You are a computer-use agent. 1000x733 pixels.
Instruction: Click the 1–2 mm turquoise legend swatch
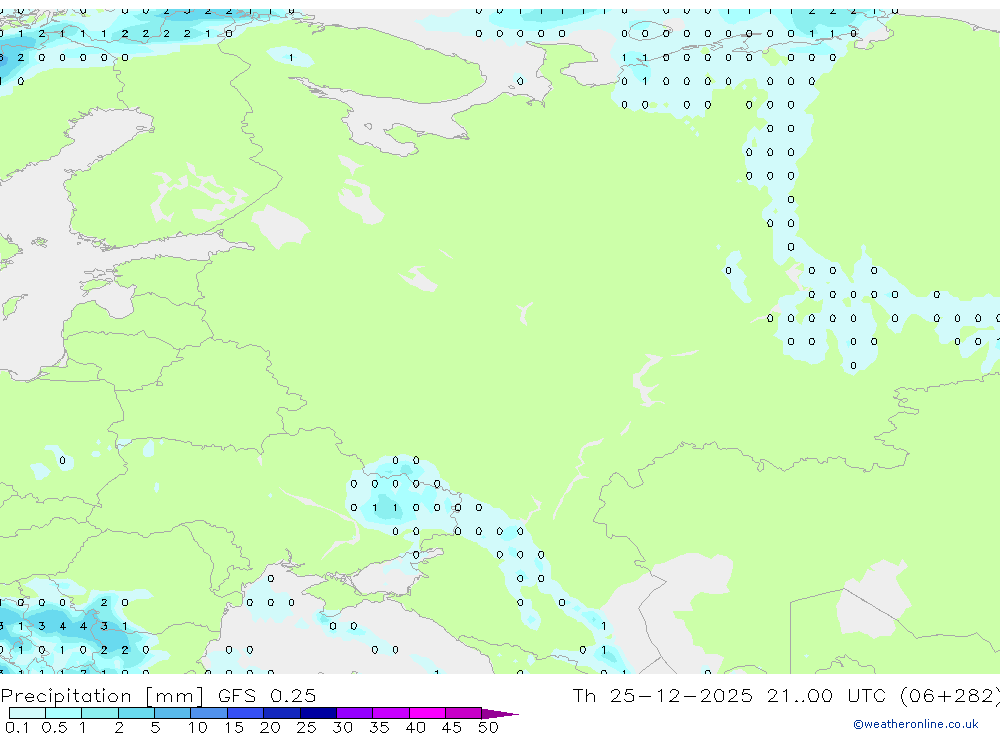(x=100, y=713)
